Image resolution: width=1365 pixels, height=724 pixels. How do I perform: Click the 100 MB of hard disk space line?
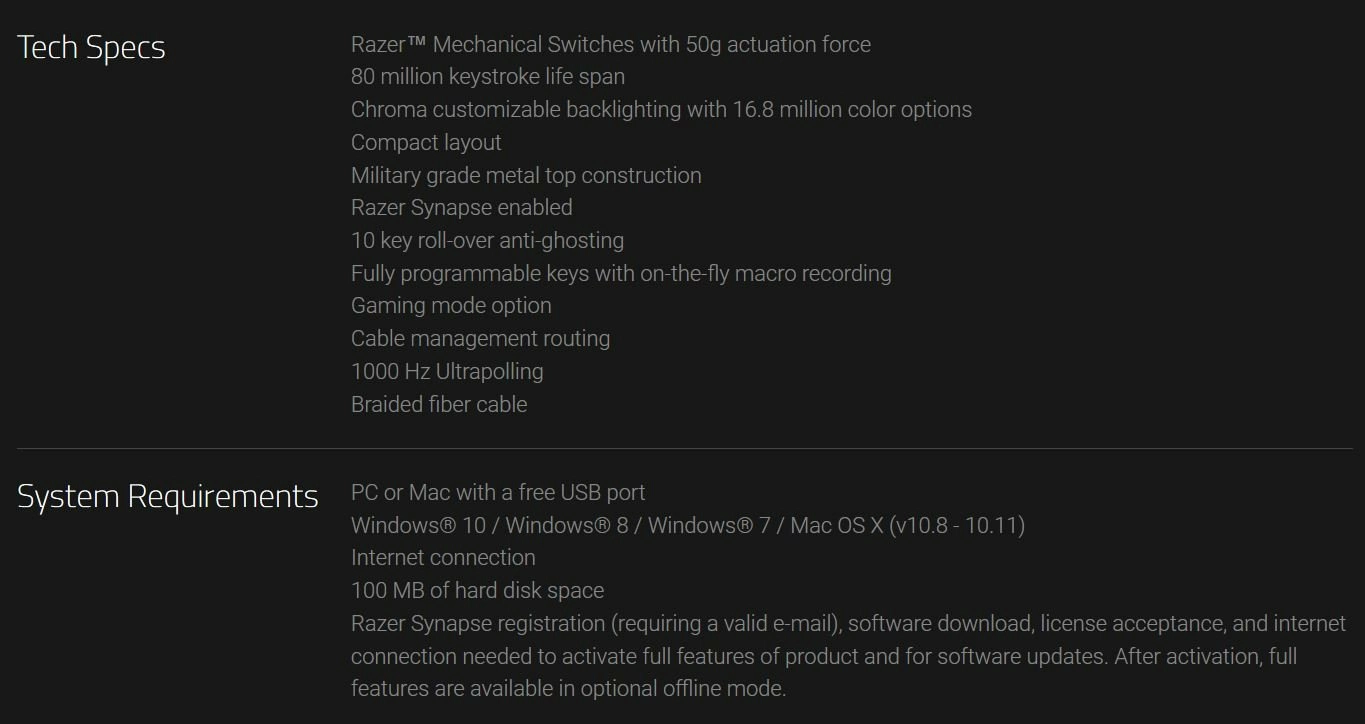(x=477, y=591)
